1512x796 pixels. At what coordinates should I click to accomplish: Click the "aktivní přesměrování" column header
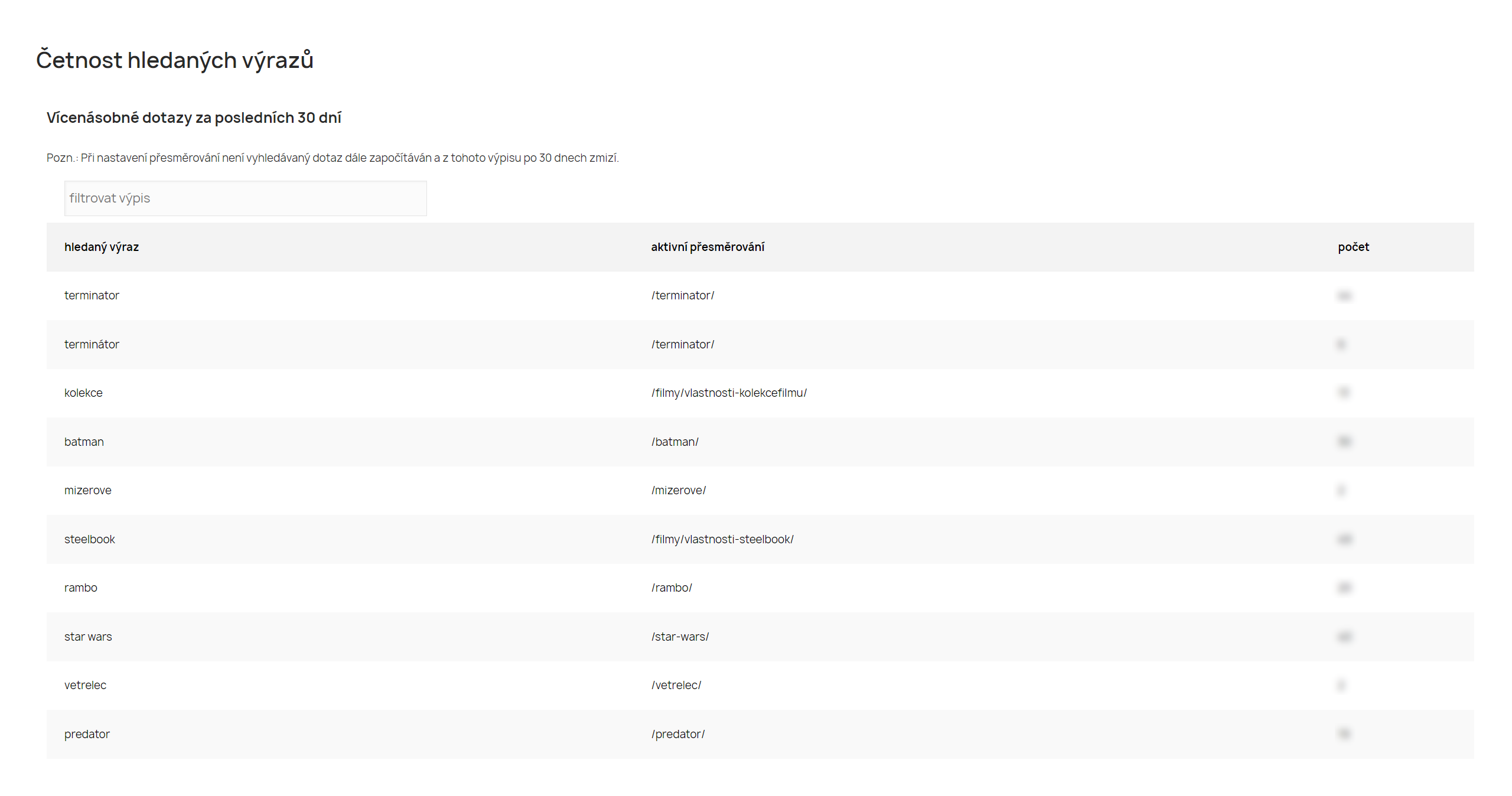point(708,247)
